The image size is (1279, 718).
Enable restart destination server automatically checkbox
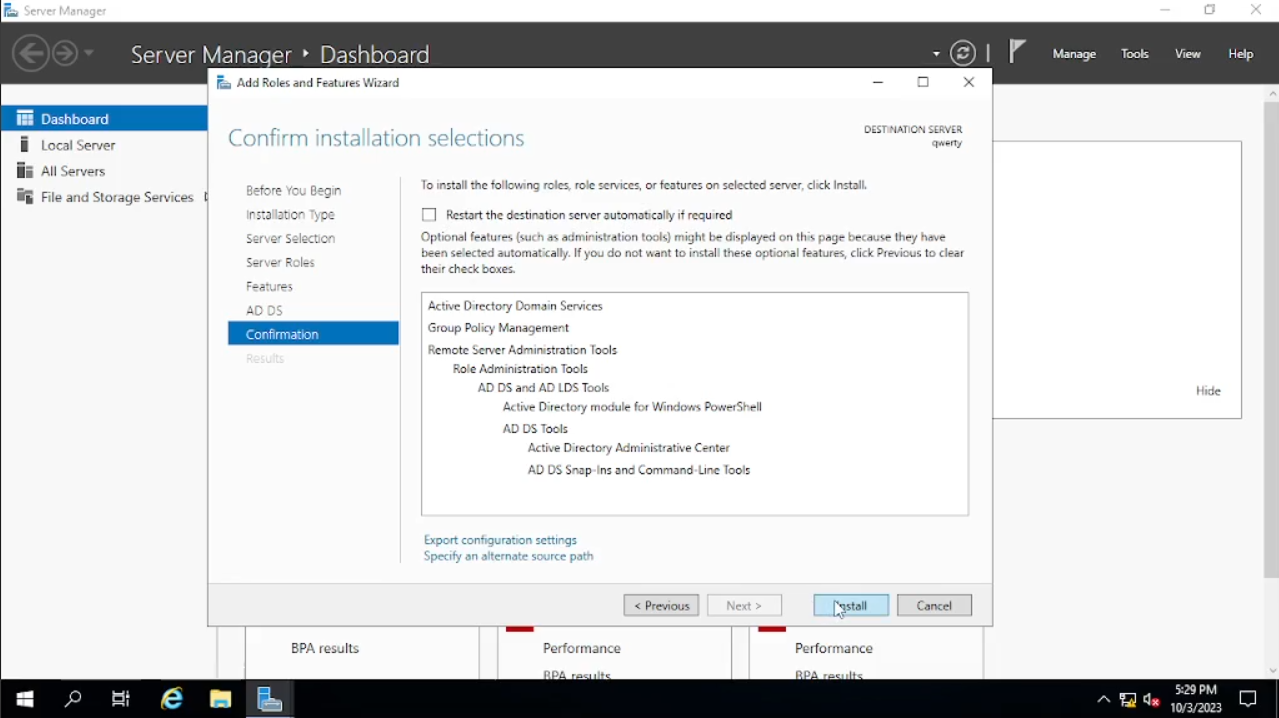tap(429, 215)
